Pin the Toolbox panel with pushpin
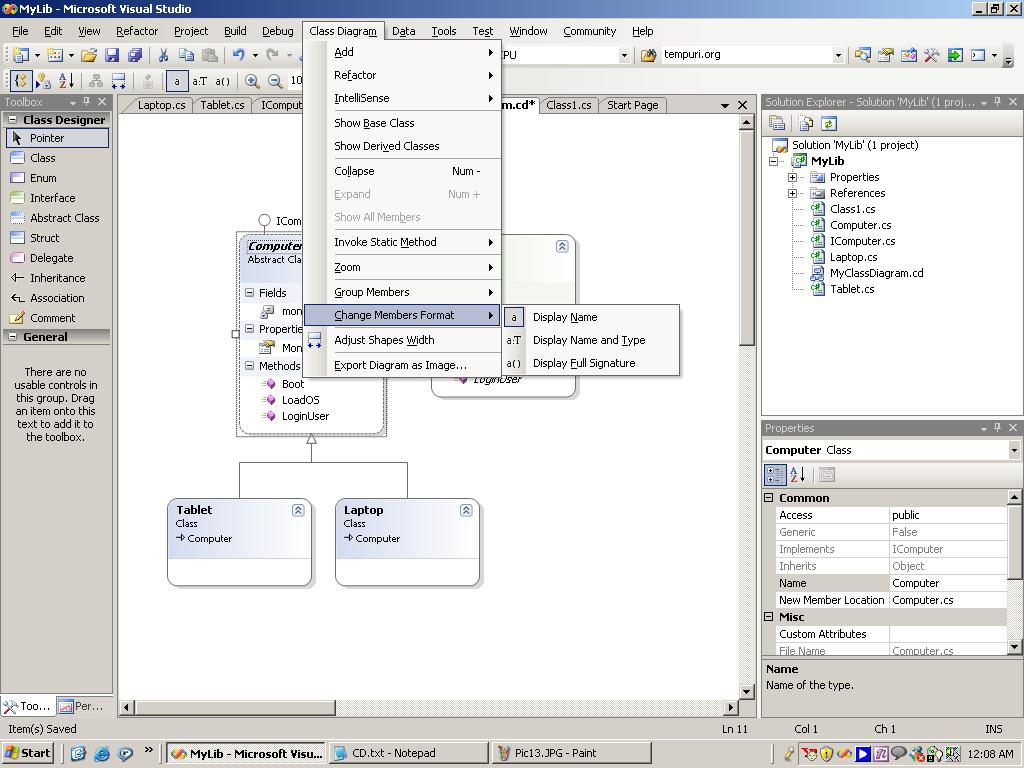 [86, 102]
